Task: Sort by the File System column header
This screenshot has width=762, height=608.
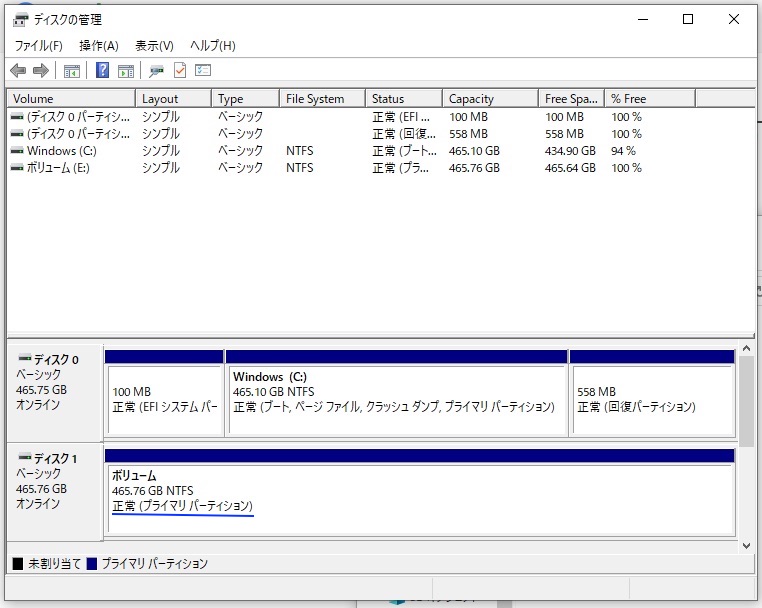Action: click(322, 99)
